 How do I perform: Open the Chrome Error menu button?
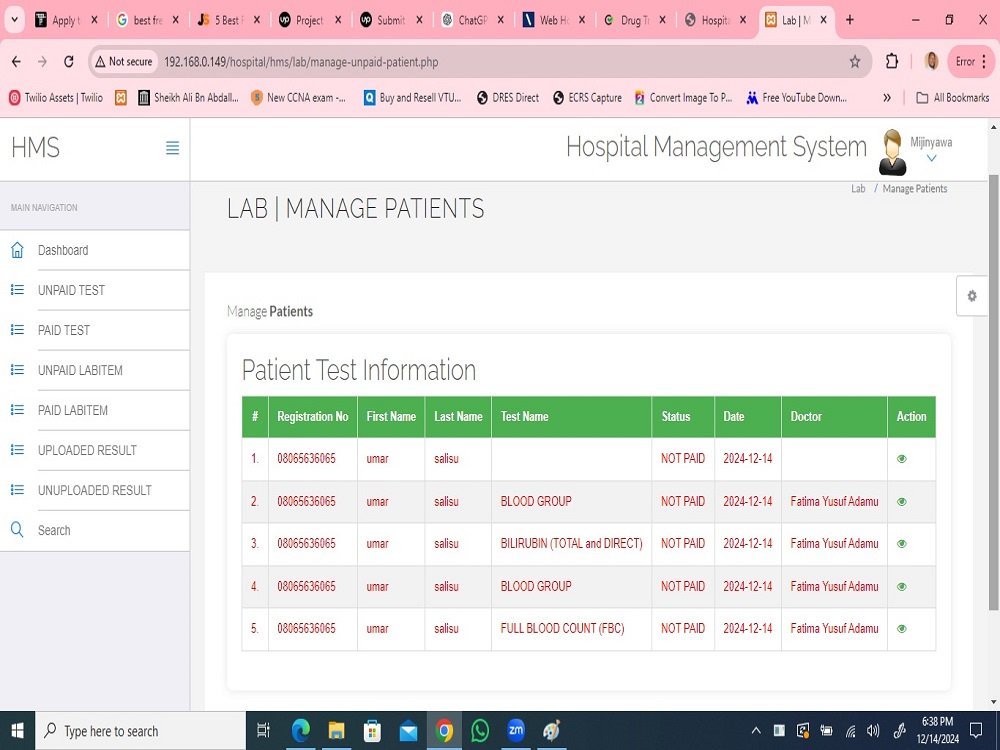971,62
